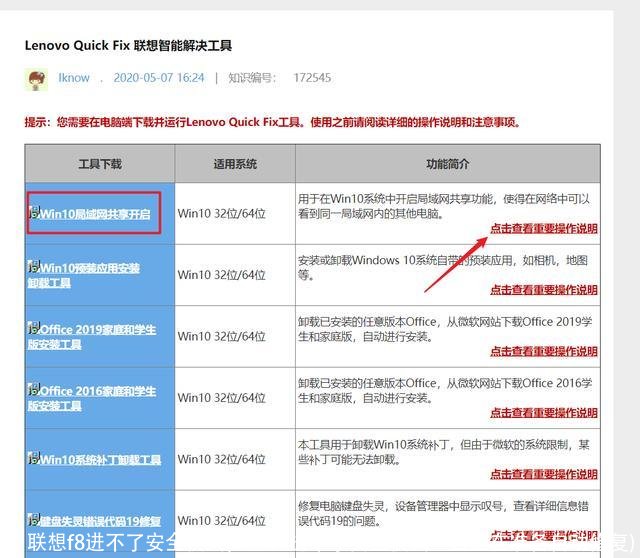
Task: Click the date 2020-05-07 16:24
Action: coord(159,78)
